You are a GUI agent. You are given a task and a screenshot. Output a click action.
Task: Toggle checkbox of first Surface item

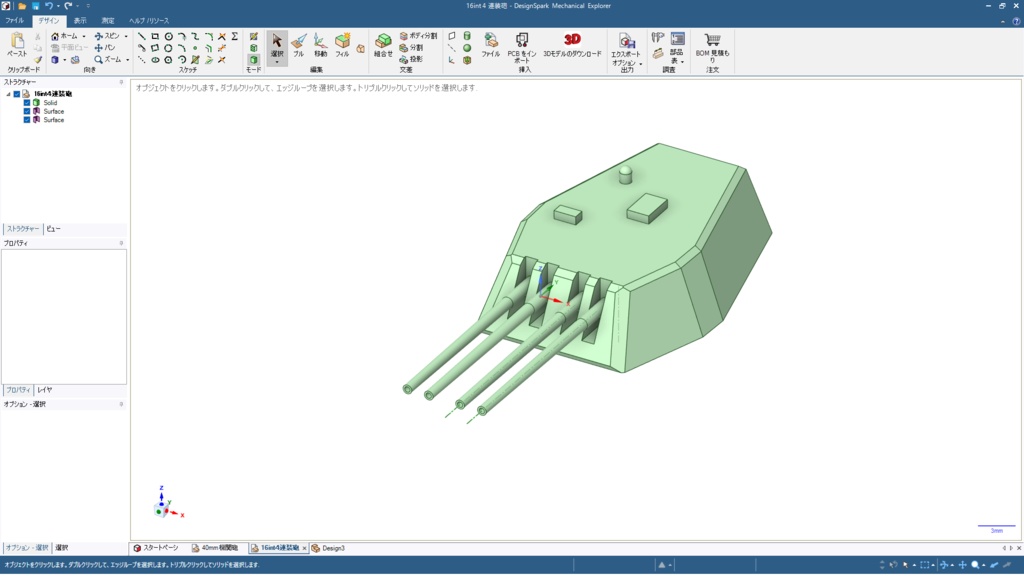click(27, 111)
